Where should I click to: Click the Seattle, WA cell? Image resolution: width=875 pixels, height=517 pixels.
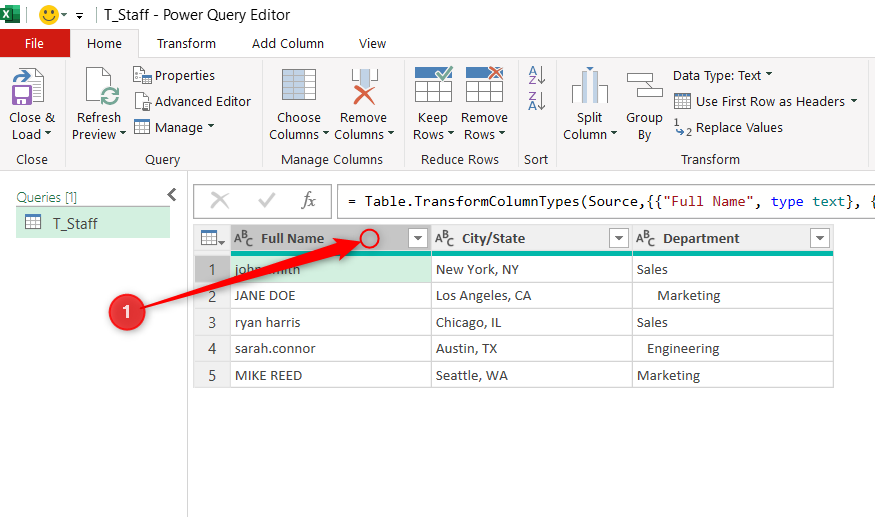pyautogui.click(x=532, y=375)
